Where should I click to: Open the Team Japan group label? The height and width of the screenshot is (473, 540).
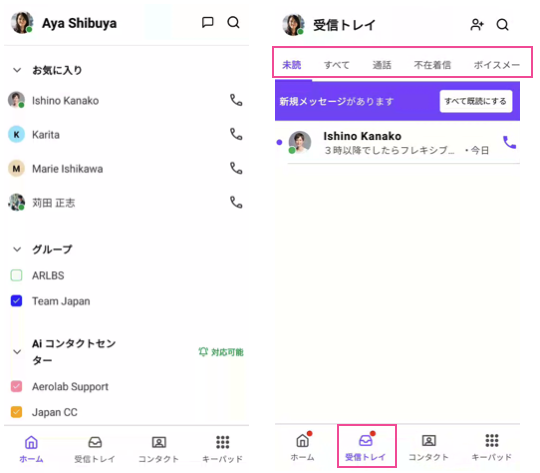[x=61, y=301]
